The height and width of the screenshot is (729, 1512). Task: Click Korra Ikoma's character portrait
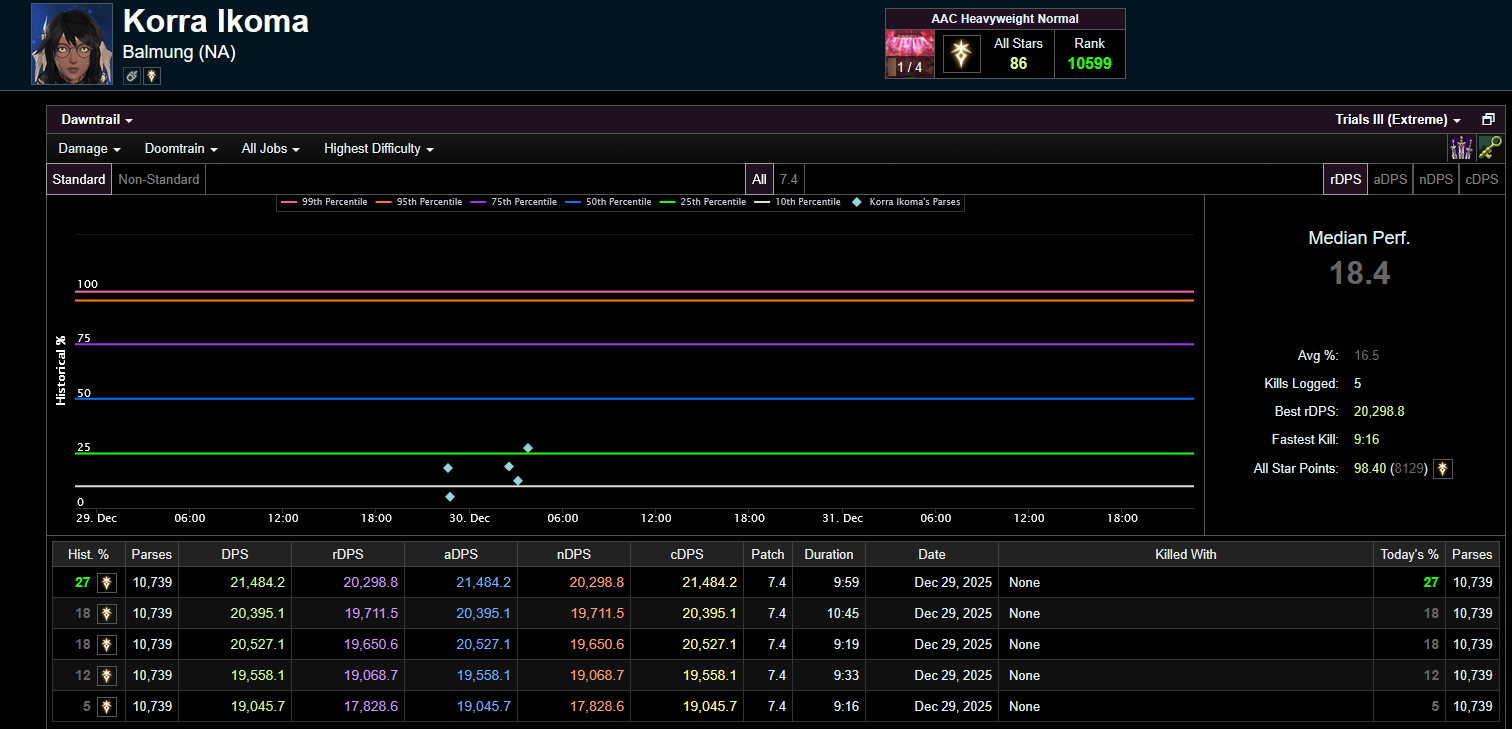pos(72,44)
